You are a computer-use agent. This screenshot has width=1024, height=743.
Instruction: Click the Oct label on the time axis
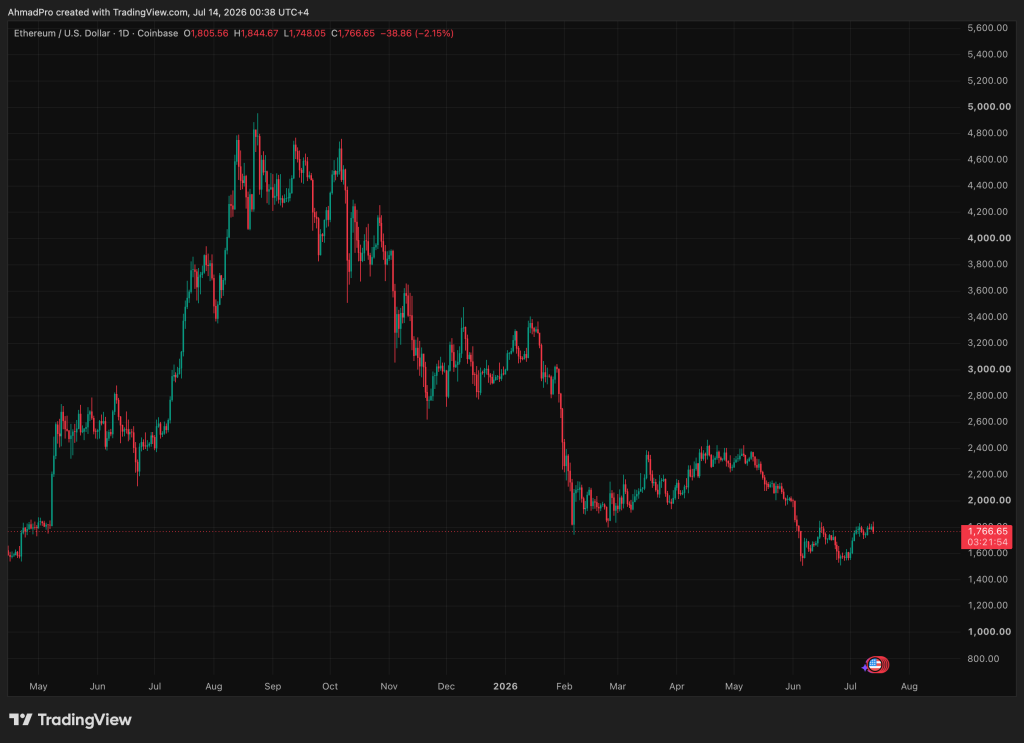click(330, 686)
